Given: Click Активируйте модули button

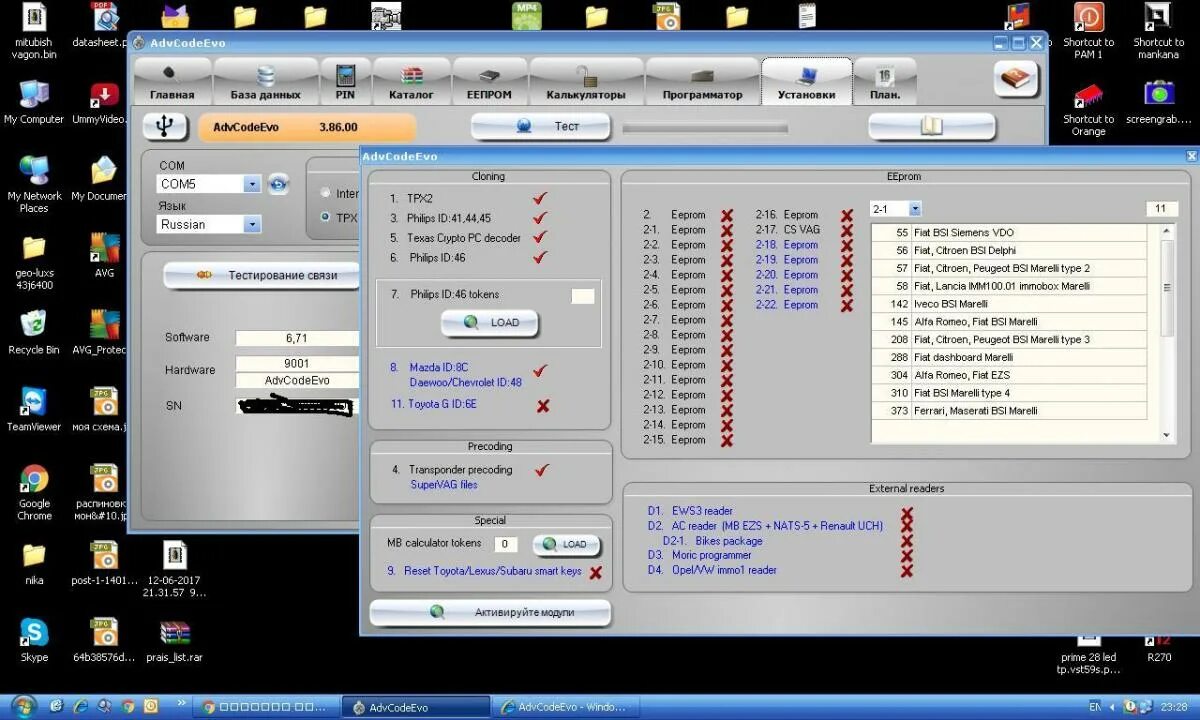Looking at the screenshot, I should point(490,612).
